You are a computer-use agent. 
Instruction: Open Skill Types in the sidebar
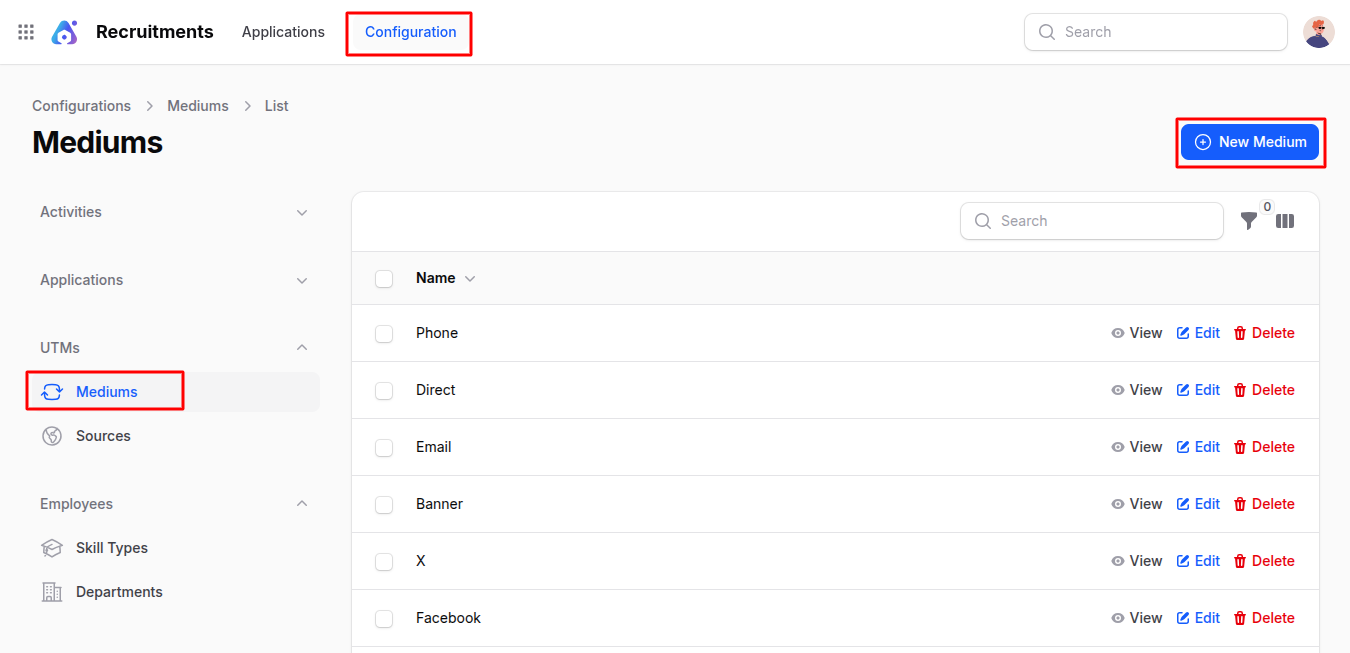(111, 548)
